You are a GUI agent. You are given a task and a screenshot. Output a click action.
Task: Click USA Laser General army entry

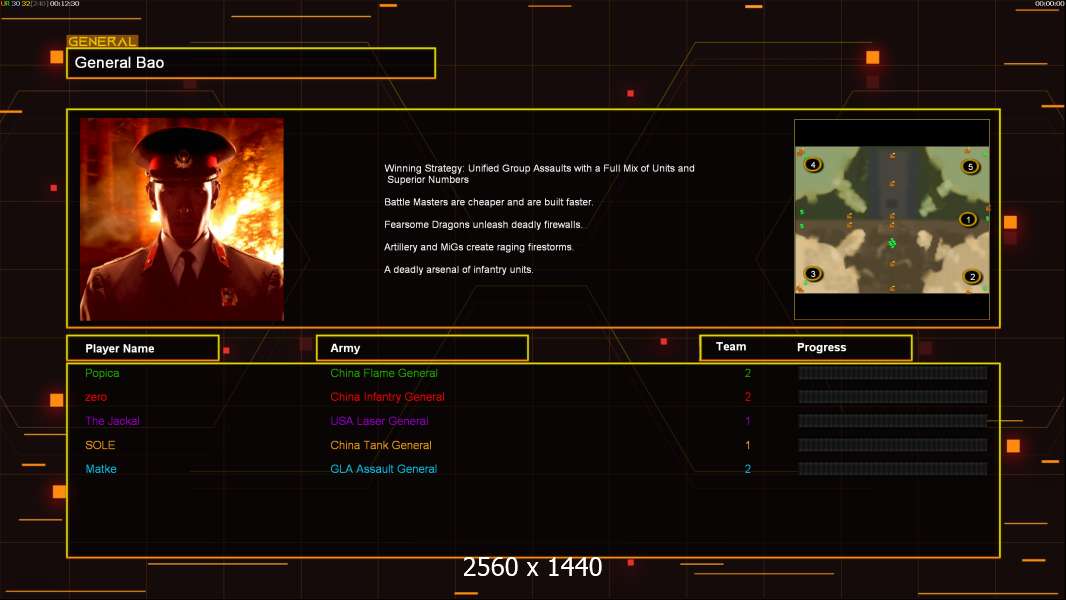(x=379, y=421)
